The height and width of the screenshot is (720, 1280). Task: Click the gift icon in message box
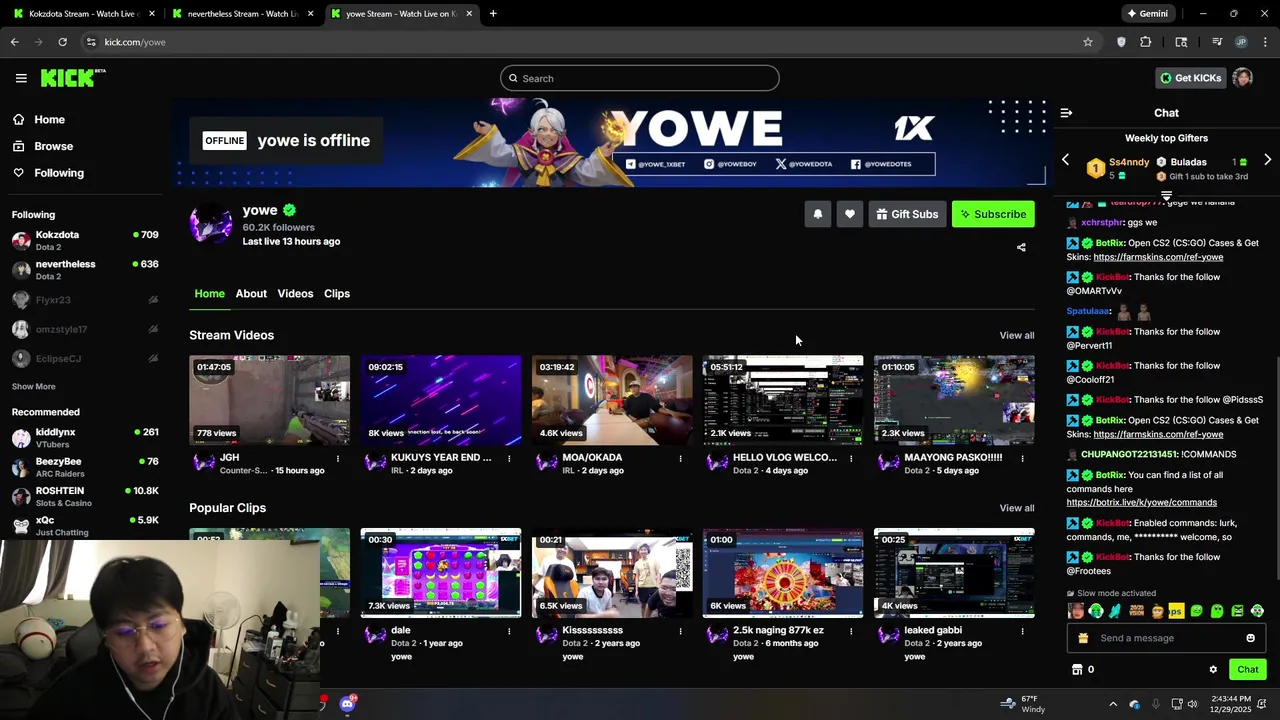[x=1081, y=638]
